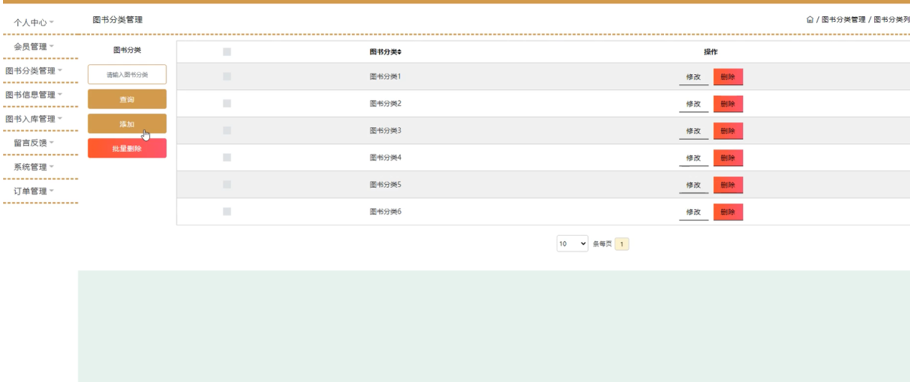Image resolution: width=910 pixels, height=382 pixels.
Task: Toggle the select-all checkbox in header
Action: [x=227, y=52]
